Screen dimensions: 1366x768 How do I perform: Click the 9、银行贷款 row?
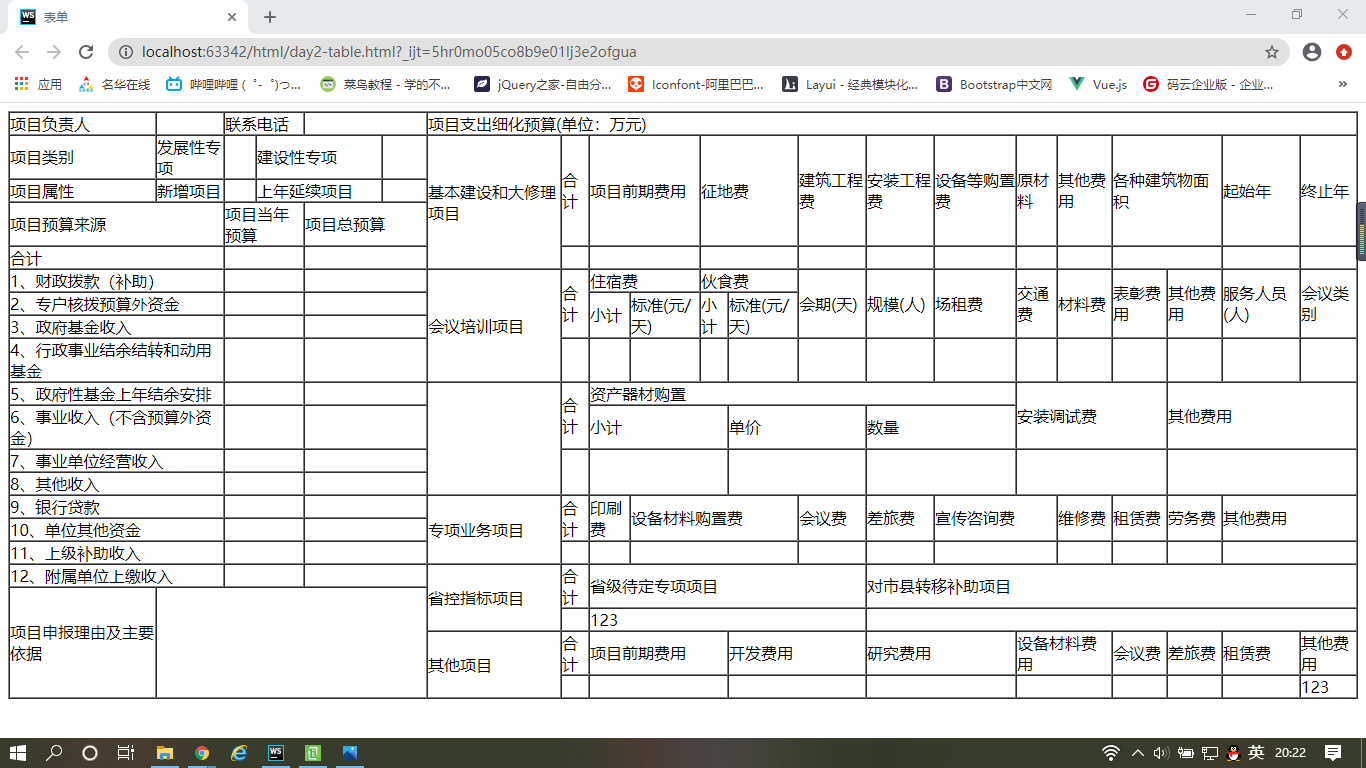click(x=117, y=507)
